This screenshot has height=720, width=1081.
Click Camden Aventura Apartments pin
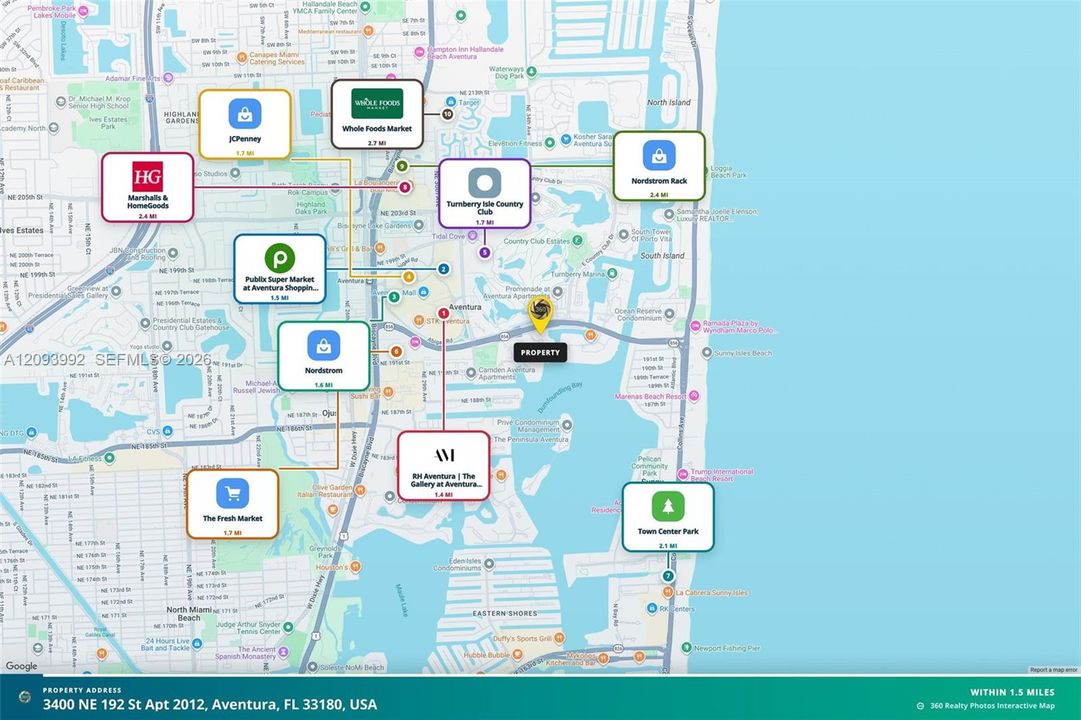[471, 372]
